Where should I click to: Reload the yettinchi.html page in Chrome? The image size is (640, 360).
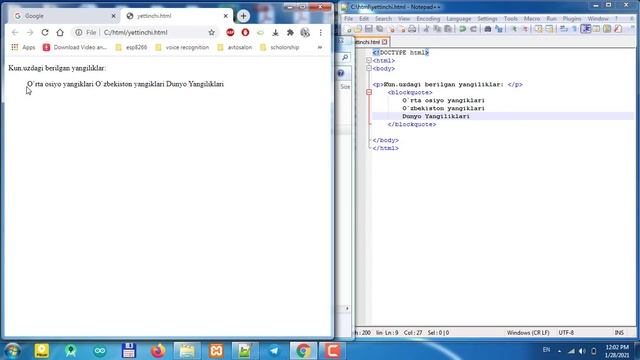pyautogui.click(x=45, y=32)
